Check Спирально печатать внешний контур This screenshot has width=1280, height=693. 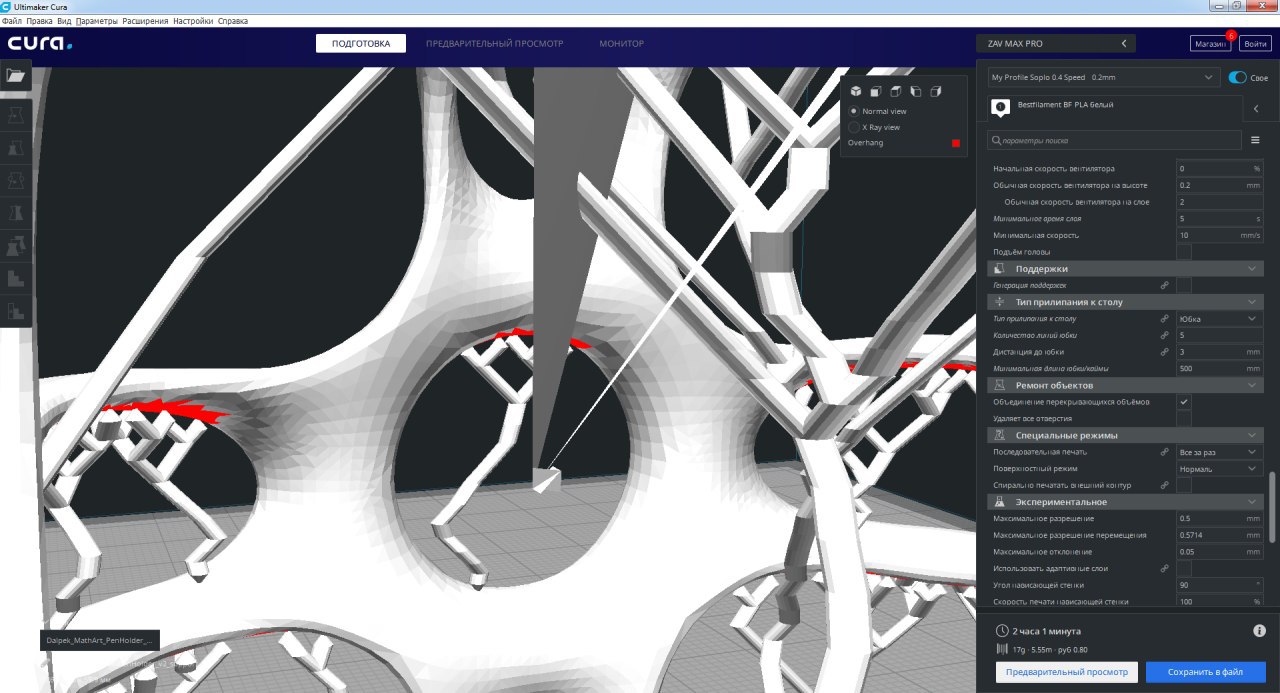pos(1184,485)
